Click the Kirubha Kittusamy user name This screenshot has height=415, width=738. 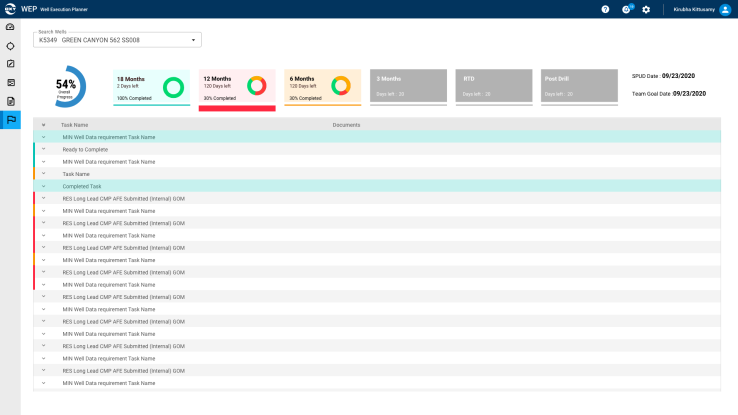pos(694,9)
